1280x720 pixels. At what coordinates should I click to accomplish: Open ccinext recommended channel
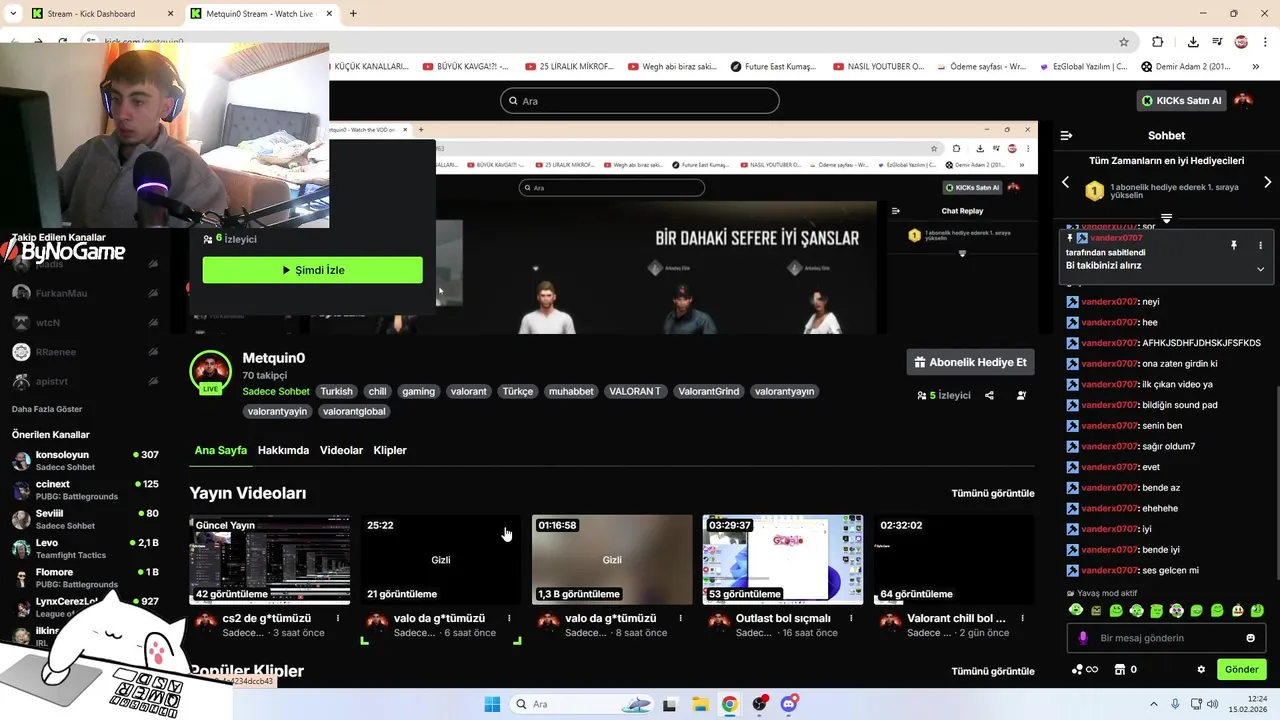84,490
